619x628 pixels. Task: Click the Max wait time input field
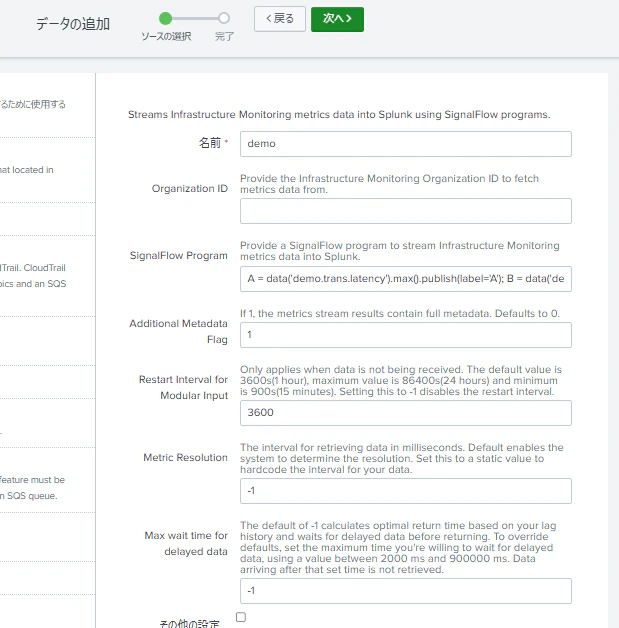(406, 591)
